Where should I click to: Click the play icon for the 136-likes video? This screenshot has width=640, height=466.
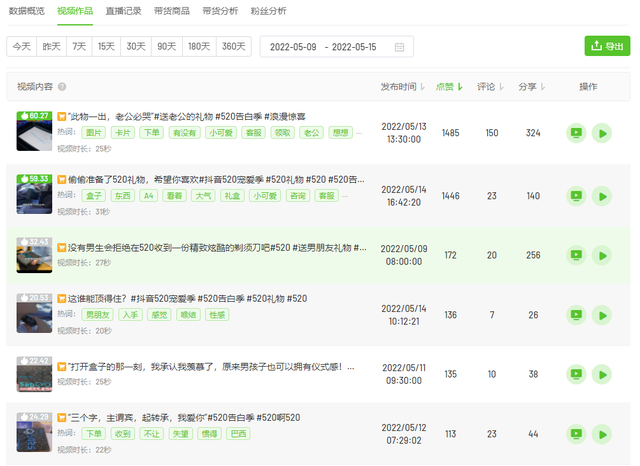pyautogui.click(x=601, y=314)
